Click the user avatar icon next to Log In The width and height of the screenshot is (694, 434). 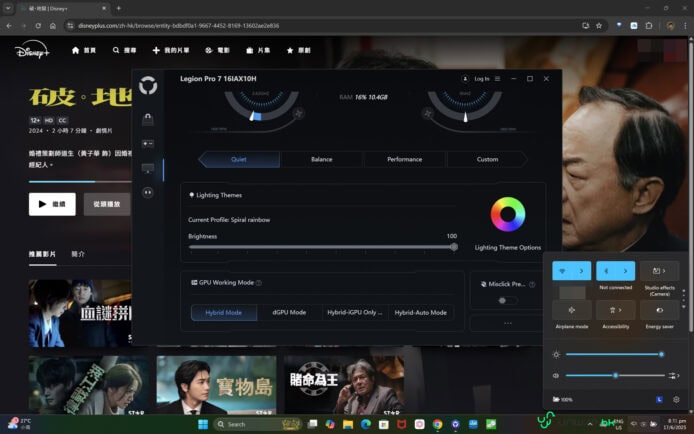(x=465, y=79)
